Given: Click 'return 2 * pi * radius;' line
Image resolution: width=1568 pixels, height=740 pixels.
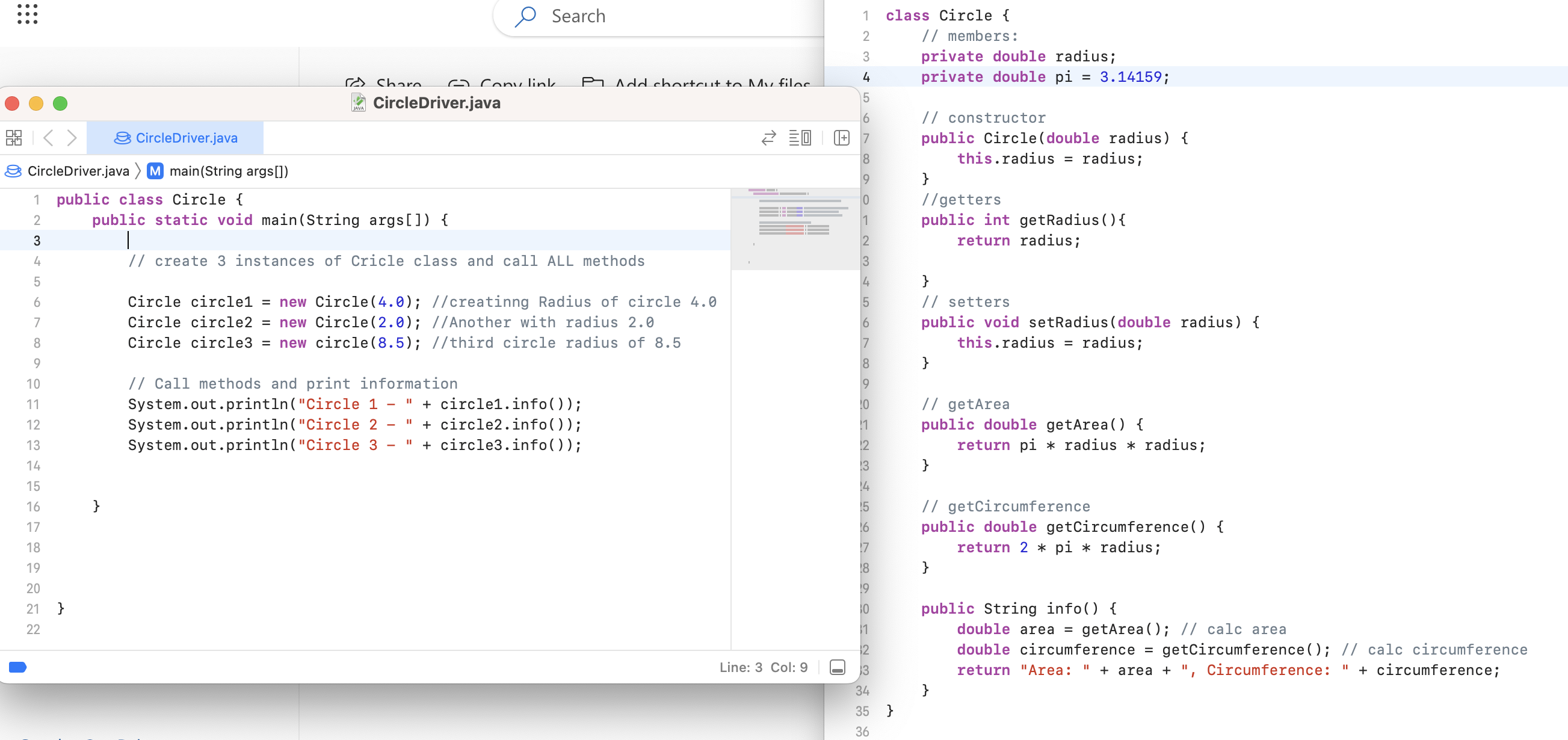Looking at the screenshot, I should [1058, 547].
